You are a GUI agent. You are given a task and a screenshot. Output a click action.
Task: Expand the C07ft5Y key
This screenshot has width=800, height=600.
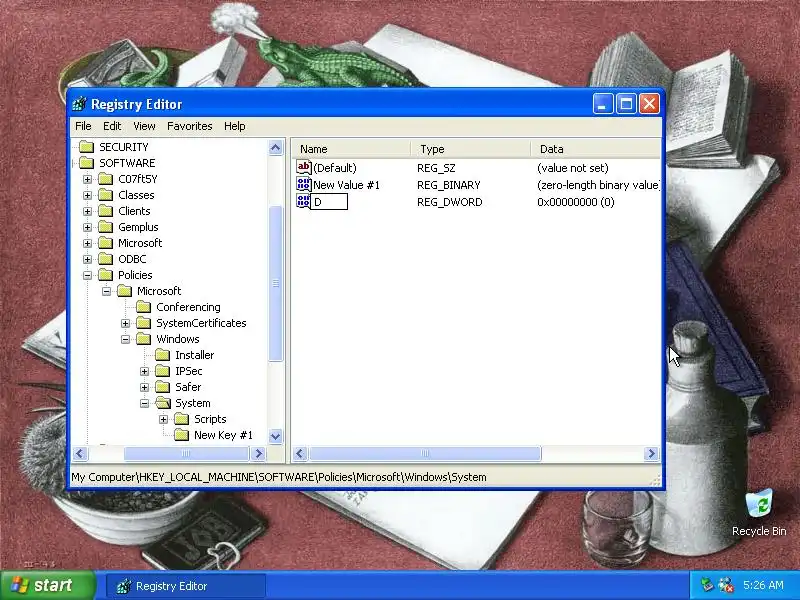tap(87, 180)
